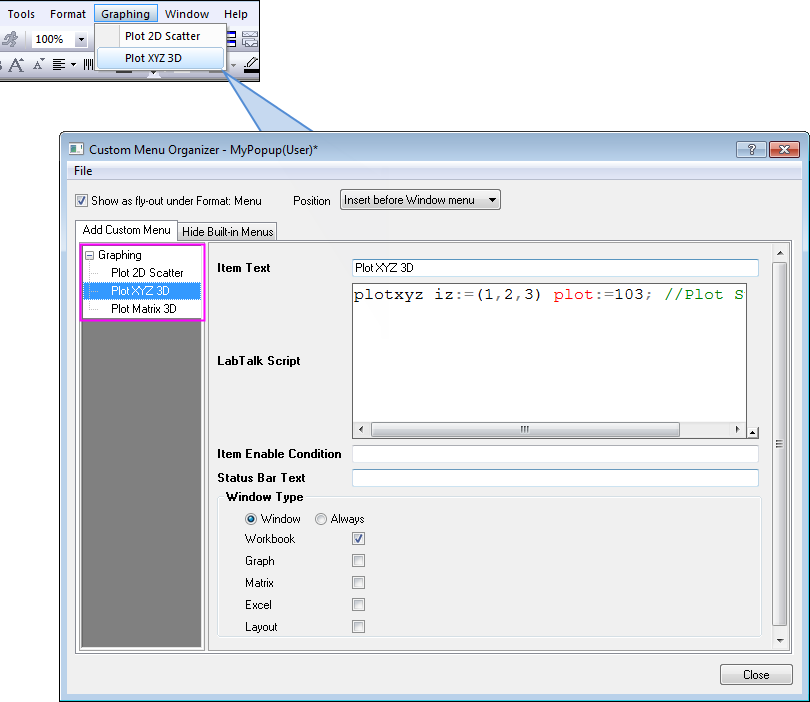Select Plot Matrix 3D in tree
The height and width of the screenshot is (702, 810).
143,309
